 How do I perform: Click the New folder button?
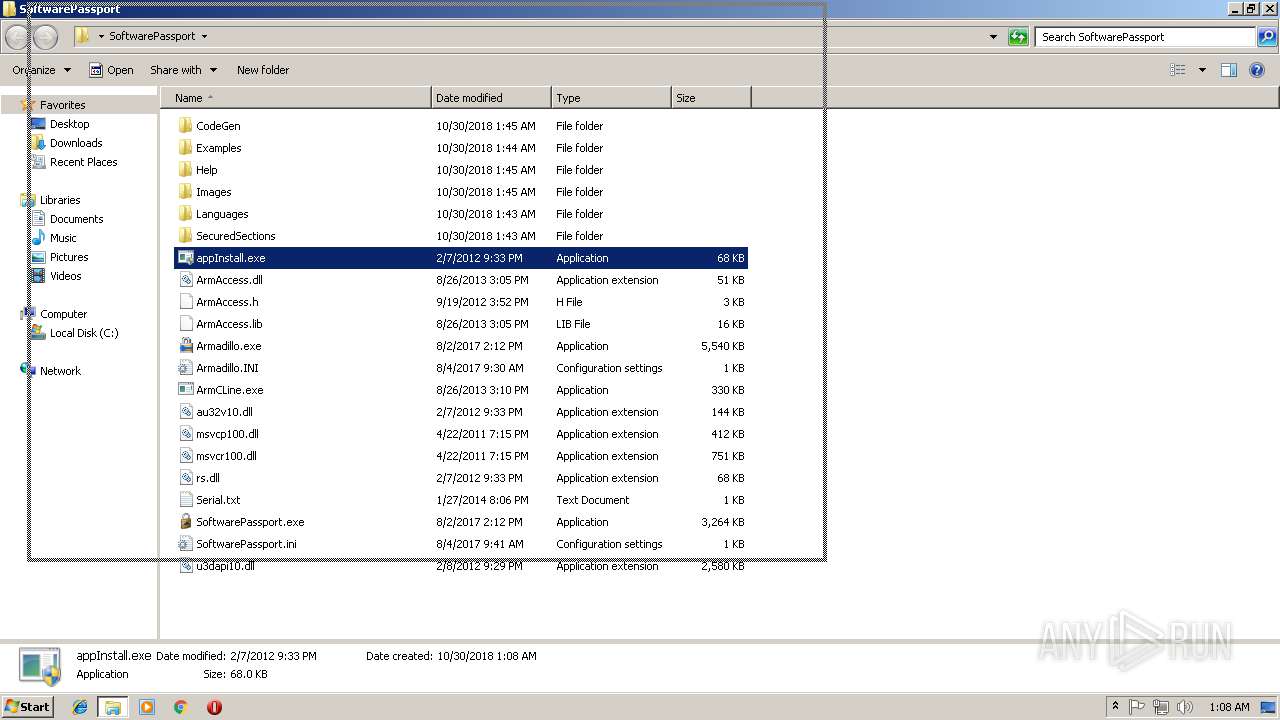click(263, 70)
